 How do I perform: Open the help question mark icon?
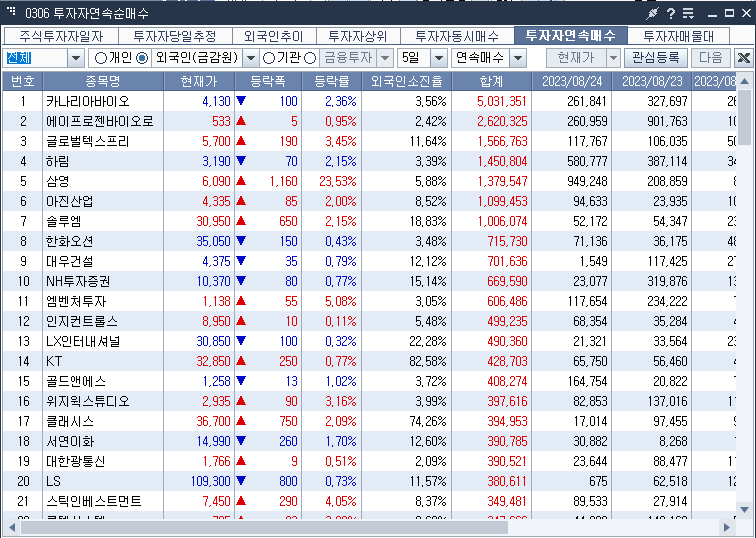671,13
